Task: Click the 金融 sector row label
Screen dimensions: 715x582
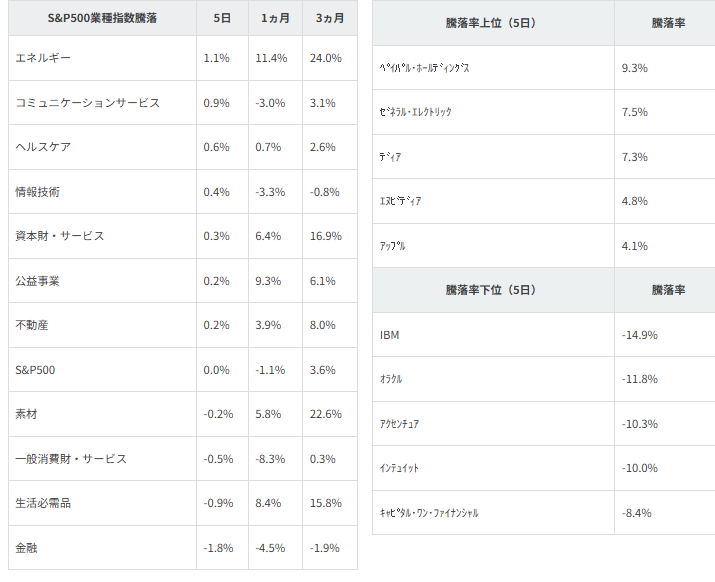Action: [x=27, y=548]
